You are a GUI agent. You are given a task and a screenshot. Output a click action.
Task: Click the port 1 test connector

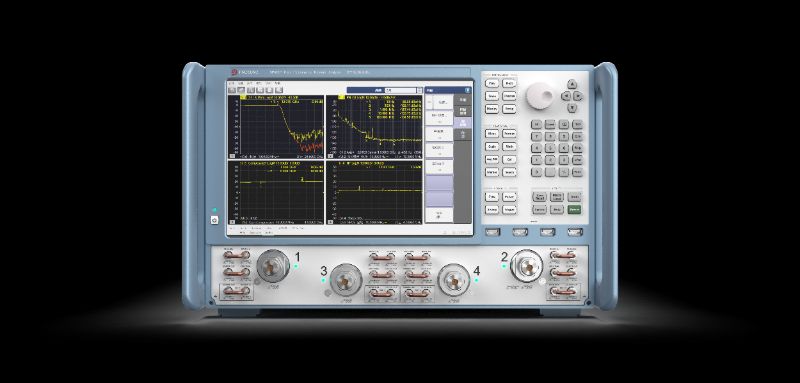pos(273,266)
